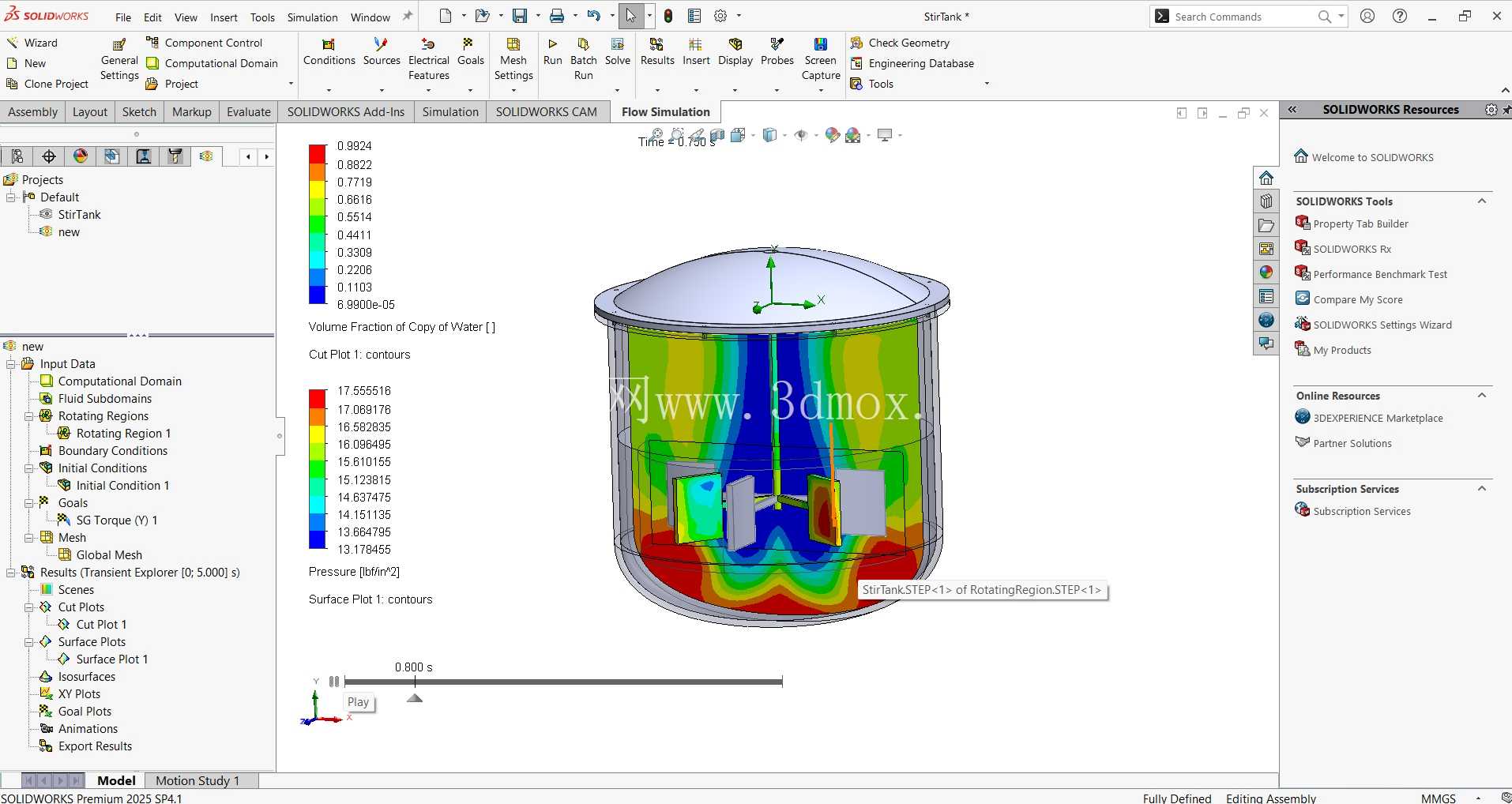1512x804 pixels.
Task: Open the Design Library task pane tab
Action: click(x=1266, y=201)
